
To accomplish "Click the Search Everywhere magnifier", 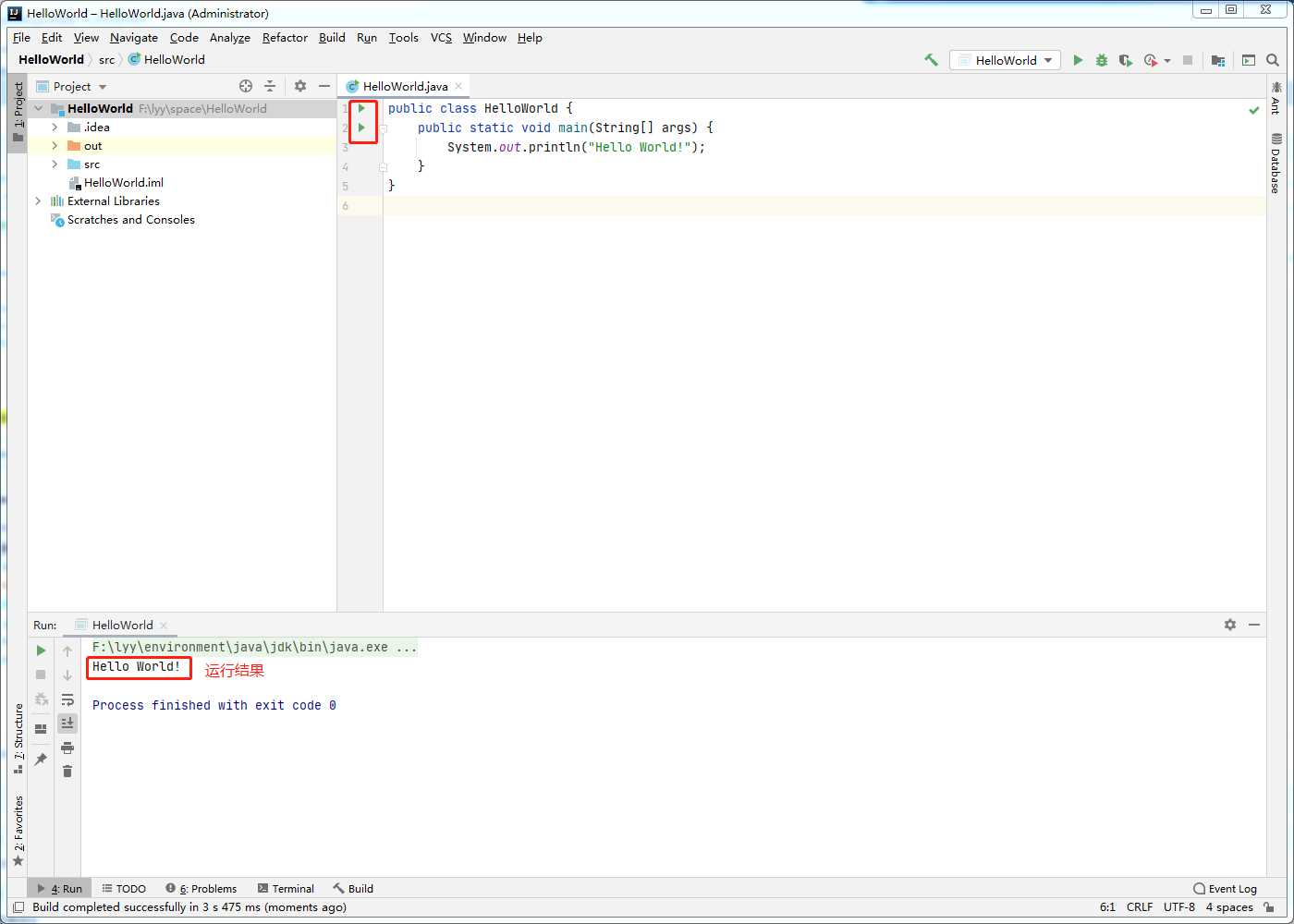I will click(x=1273, y=60).
